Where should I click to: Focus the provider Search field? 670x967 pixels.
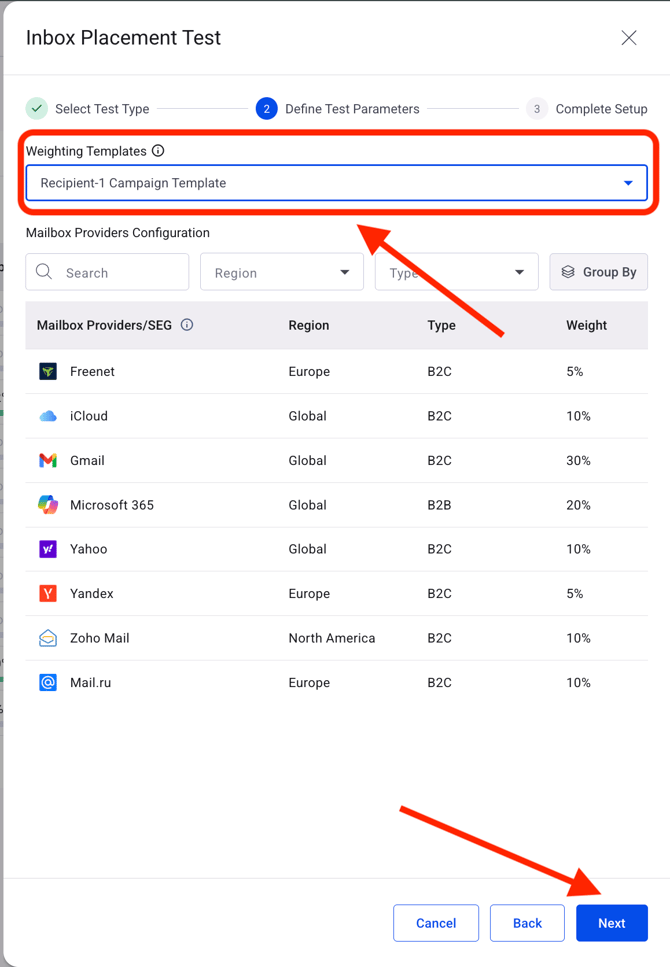(120, 272)
